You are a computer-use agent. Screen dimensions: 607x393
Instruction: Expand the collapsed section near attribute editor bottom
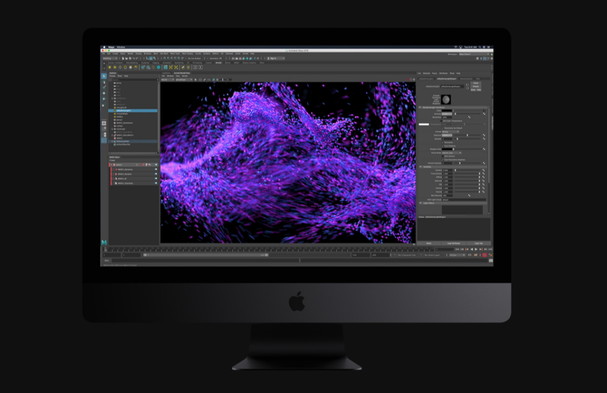[420, 203]
